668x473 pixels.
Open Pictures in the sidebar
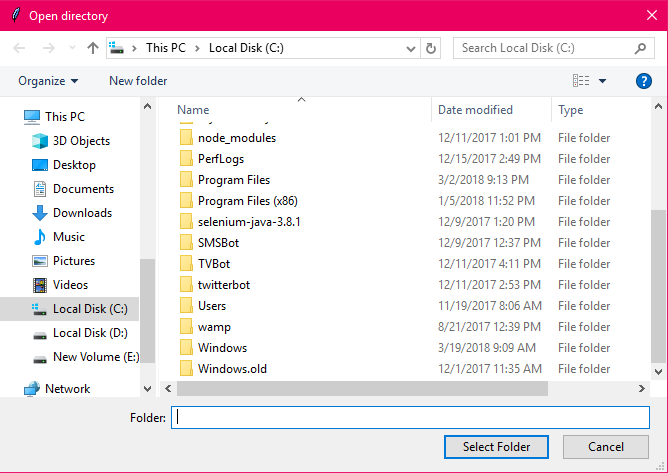pyautogui.click(x=63, y=261)
